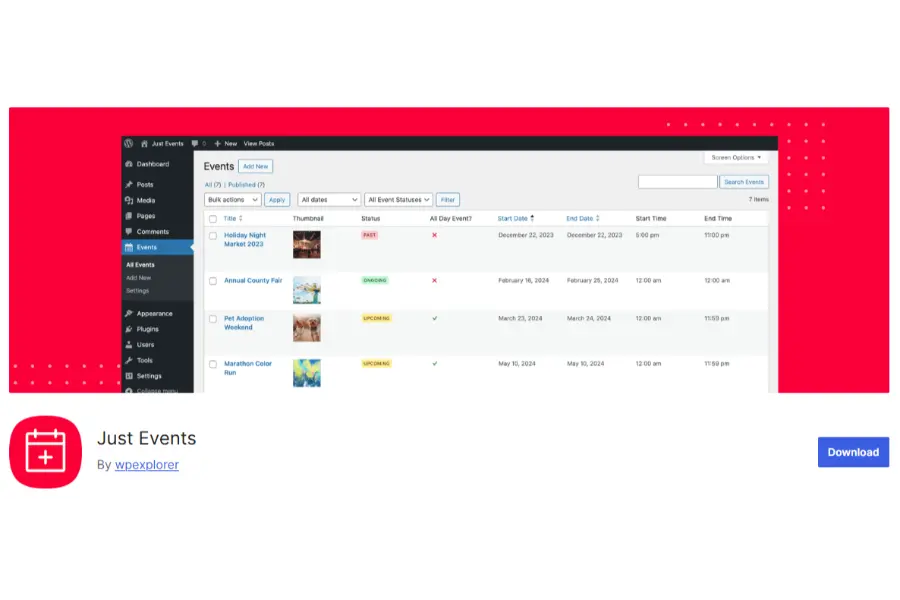This screenshot has width=900, height=600.
Task: Open the Holiday Night Market 2023 event title
Action: click(x=245, y=239)
